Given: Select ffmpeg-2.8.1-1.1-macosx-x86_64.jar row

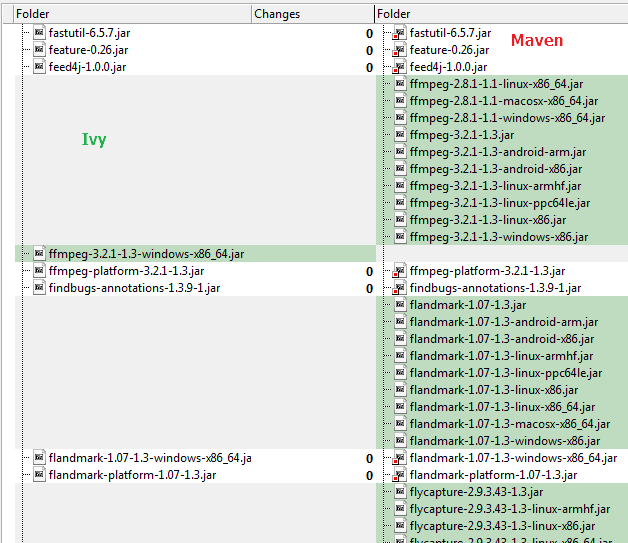Looking at the screenshot, I should coord(504,101).
